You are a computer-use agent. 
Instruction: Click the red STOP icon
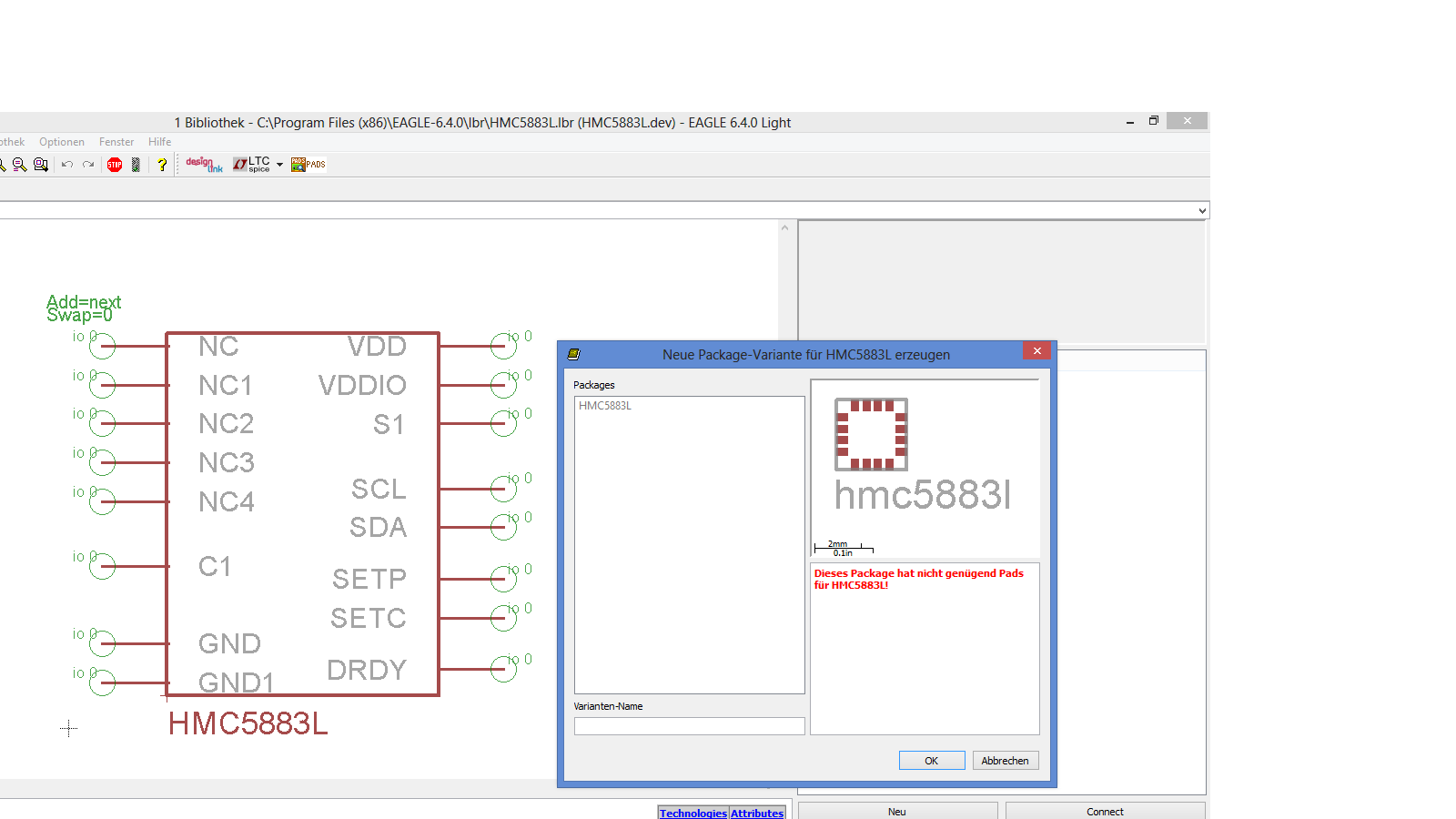coord(115,165)
